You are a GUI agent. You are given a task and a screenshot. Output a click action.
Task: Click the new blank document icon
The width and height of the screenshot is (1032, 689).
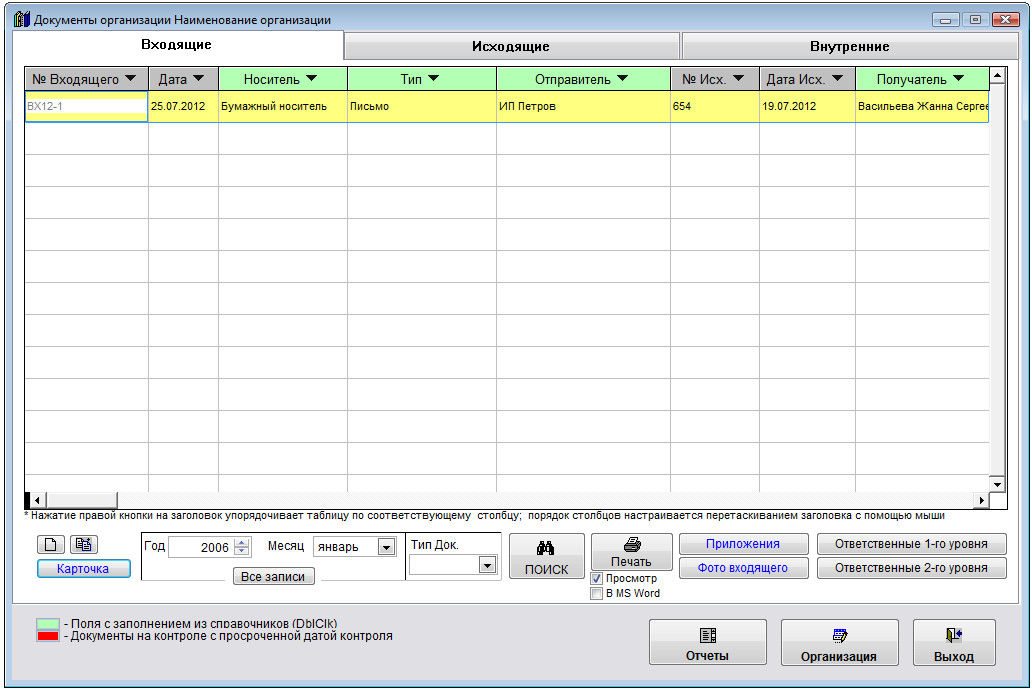pos(51,545)
